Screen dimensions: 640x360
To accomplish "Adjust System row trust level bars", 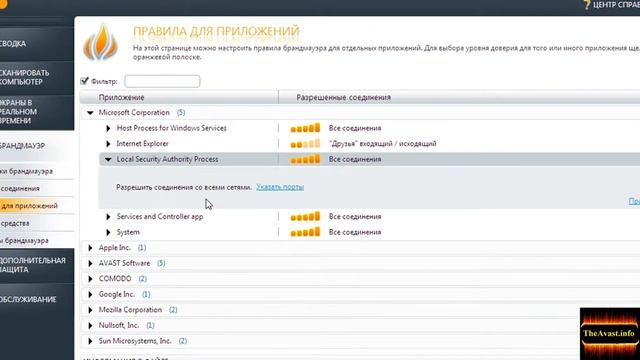I will click(305, 232).
